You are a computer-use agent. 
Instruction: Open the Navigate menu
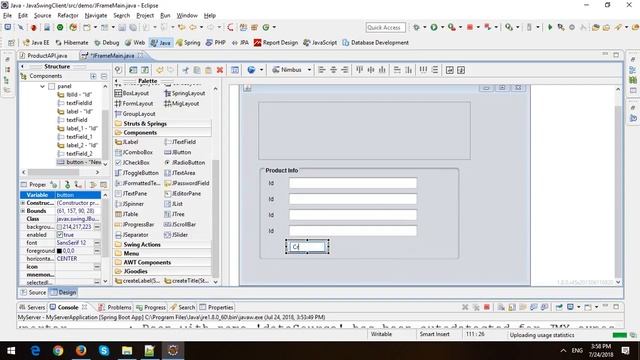[x=96, y=16]
